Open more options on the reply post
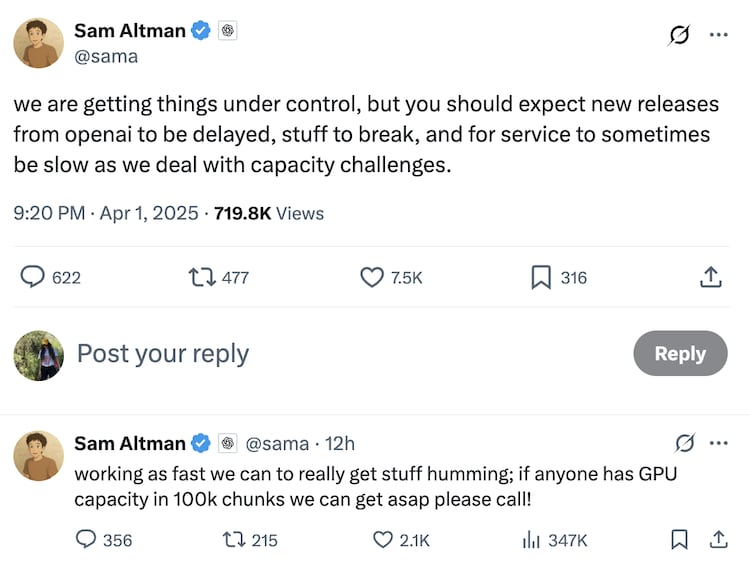This screenshot has width=750, height=566. (x=718, y=443)
